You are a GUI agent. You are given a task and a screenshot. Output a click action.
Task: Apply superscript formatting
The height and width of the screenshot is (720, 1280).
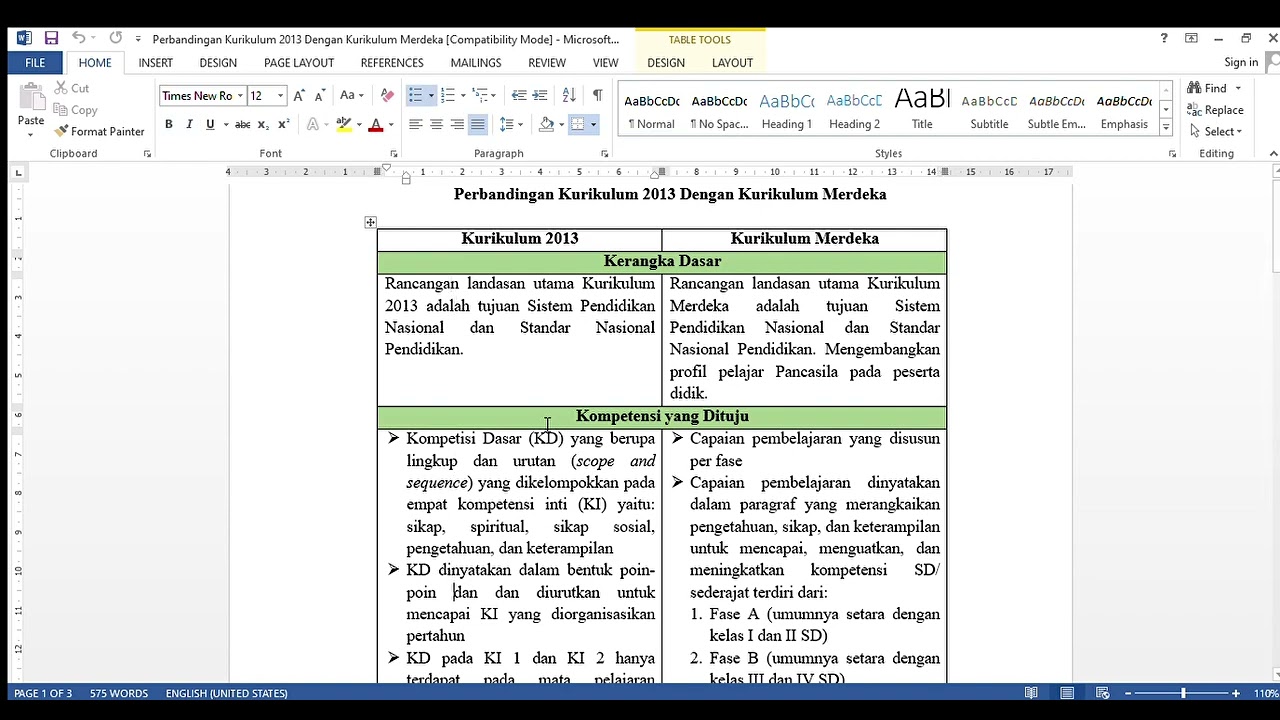pos(284,124)
